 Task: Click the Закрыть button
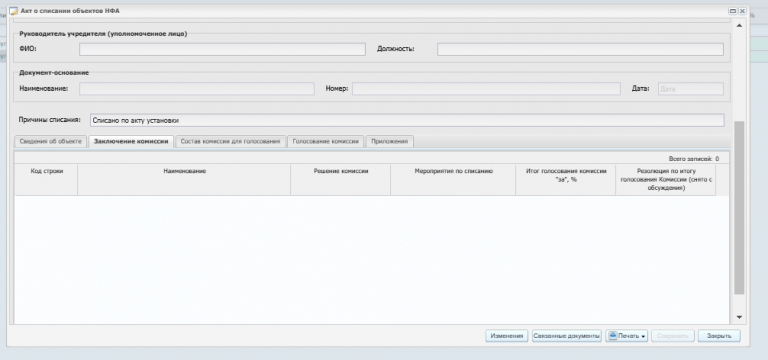coord(719,336)
